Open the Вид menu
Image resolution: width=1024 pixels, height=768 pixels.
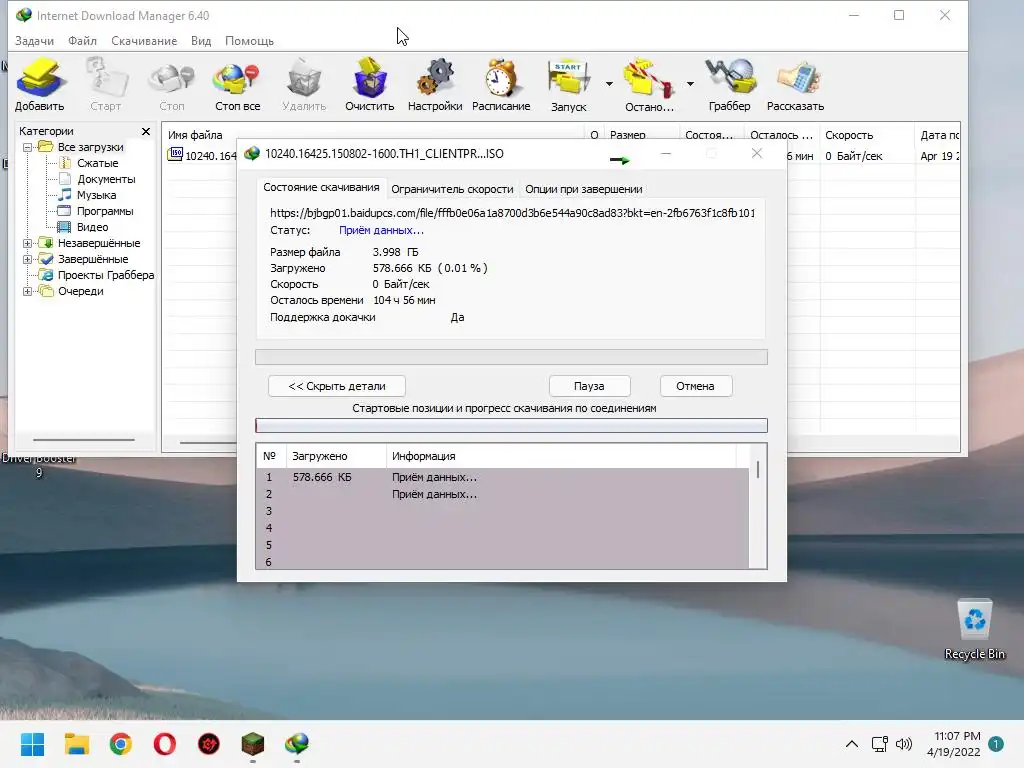point(201,40)
